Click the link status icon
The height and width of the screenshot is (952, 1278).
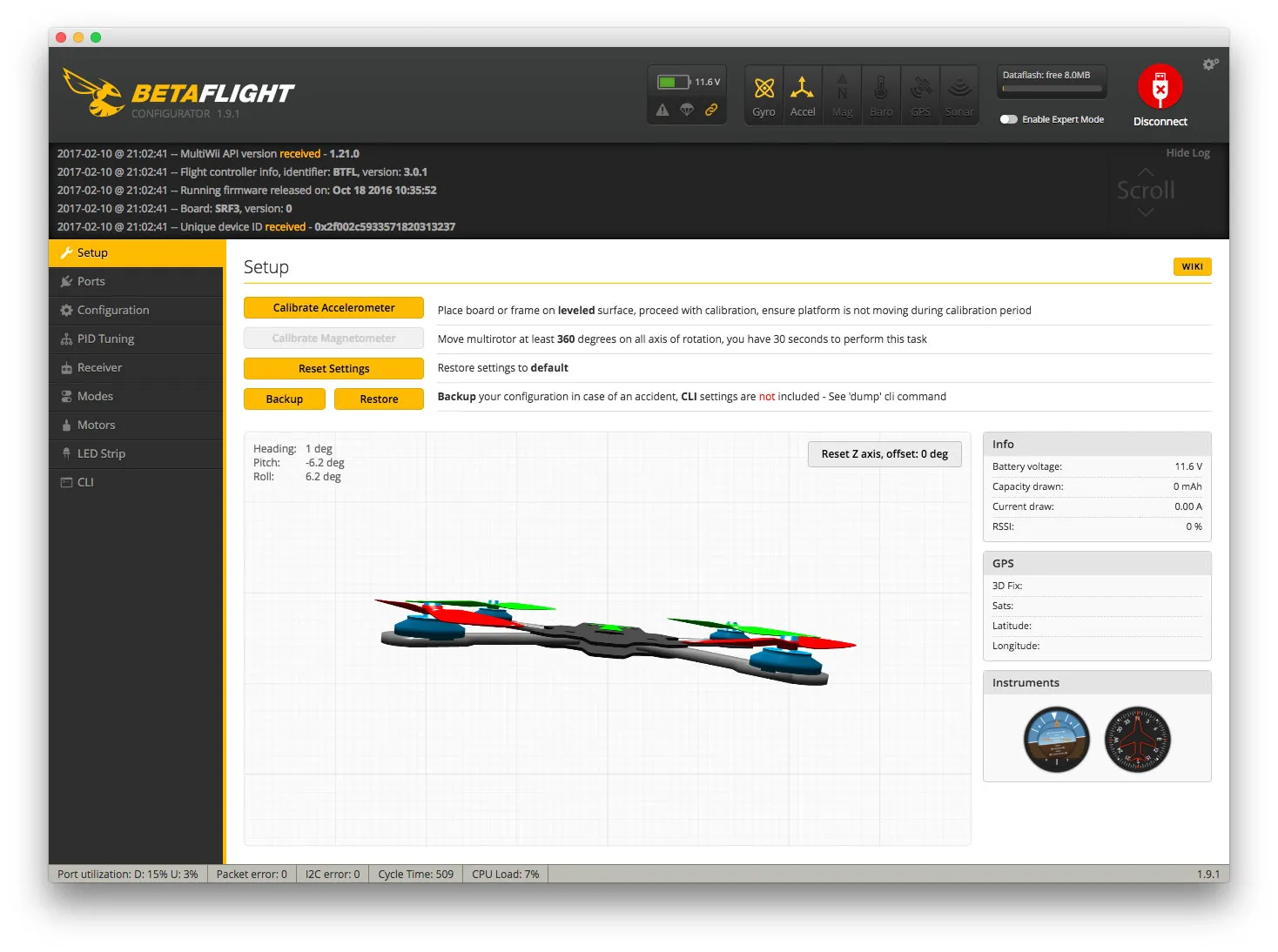pos(711,110)
